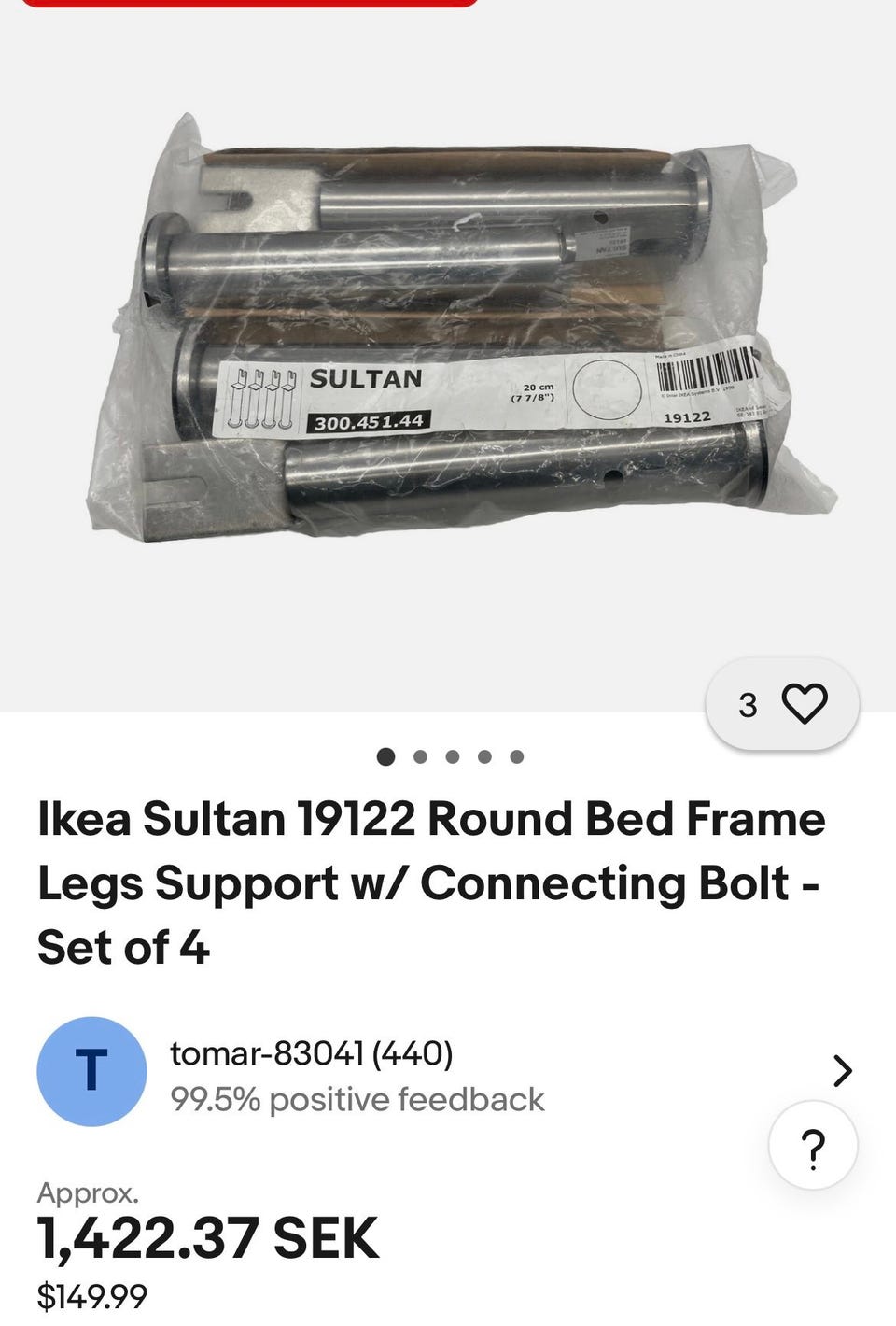The width and height of the screenshot is (896, 1326).
Task: Open seller tomar-83041 profile name
Action: coord(268,1052)
